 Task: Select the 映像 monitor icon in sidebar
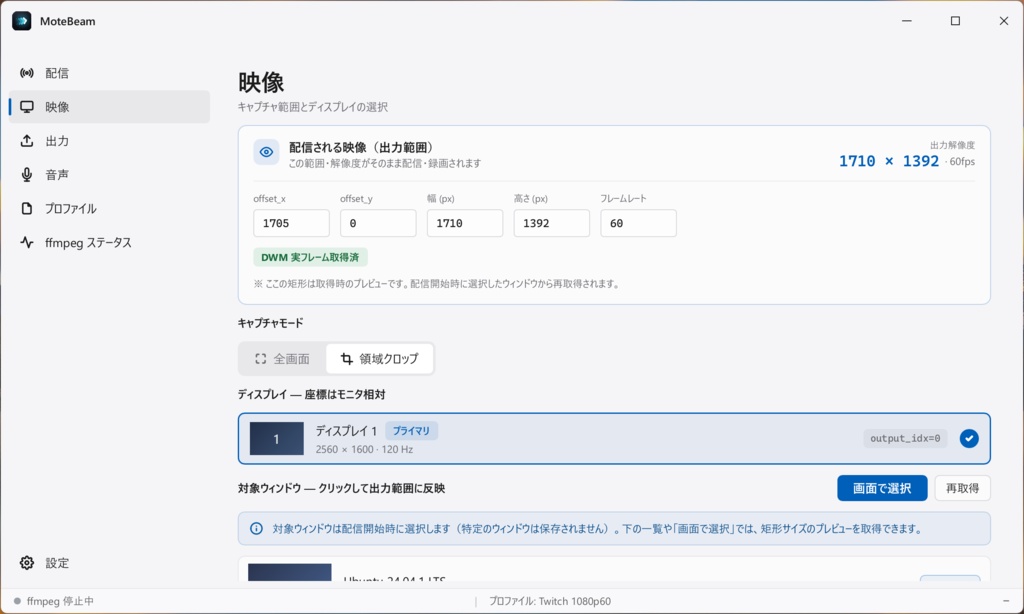pyautogui.click(x=27, y=107)
